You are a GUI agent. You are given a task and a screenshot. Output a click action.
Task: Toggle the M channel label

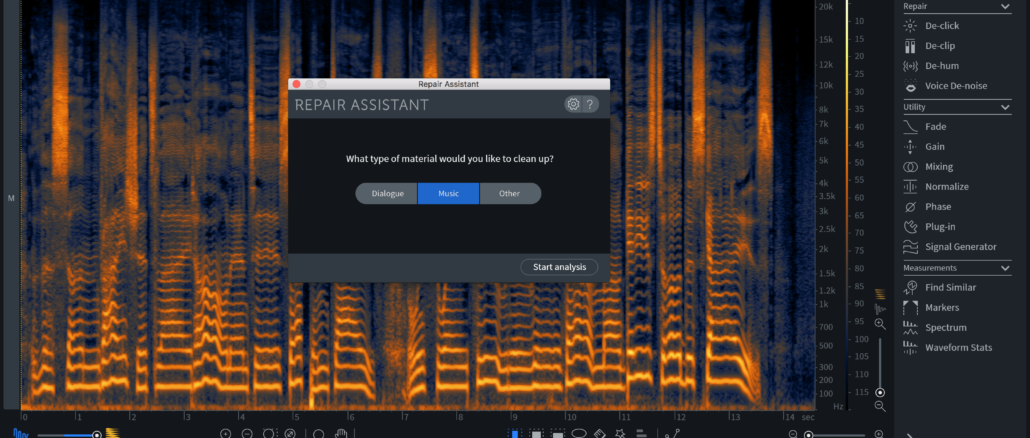11,198
